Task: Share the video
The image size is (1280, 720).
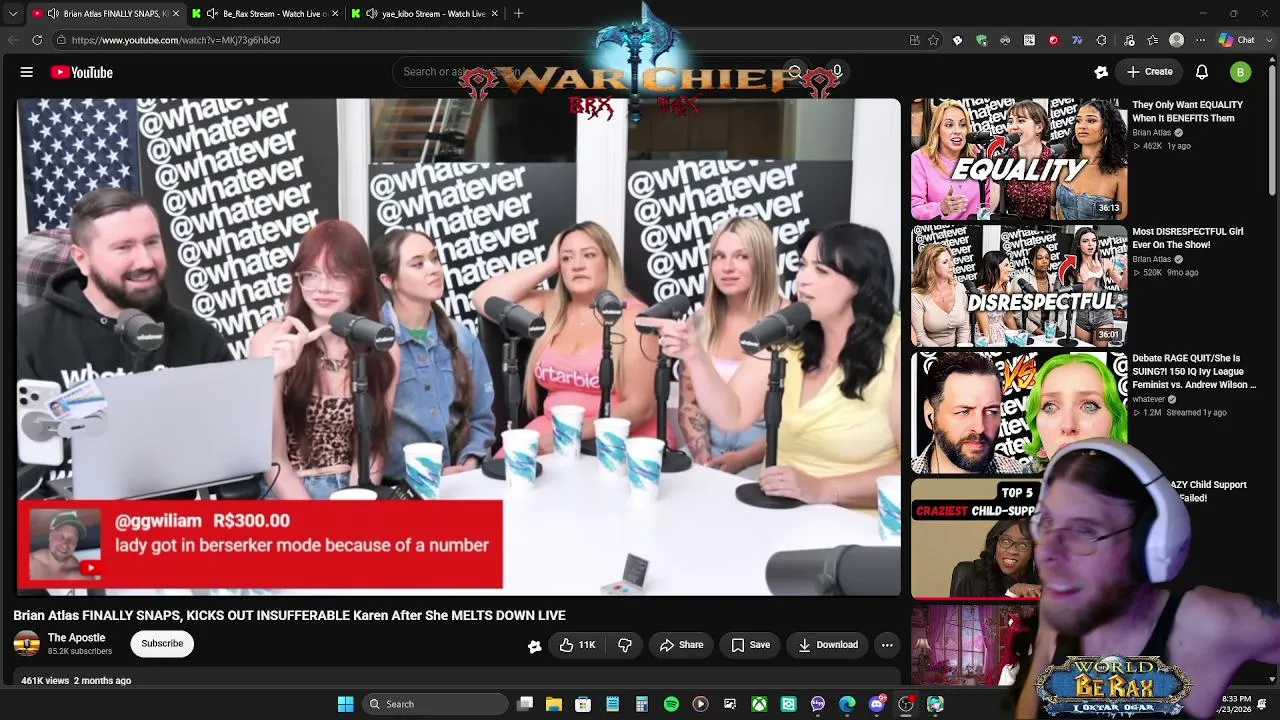Action: point(681,645)
